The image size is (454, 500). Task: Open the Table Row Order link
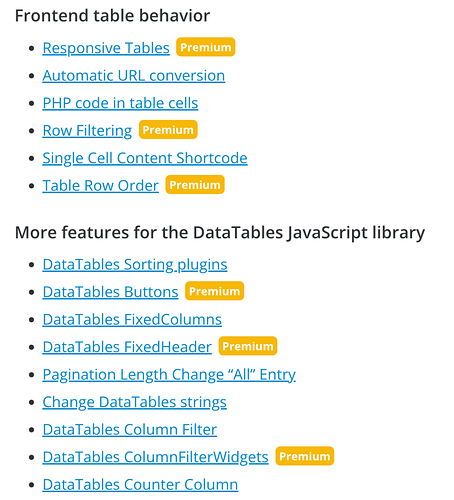(101, 186)
